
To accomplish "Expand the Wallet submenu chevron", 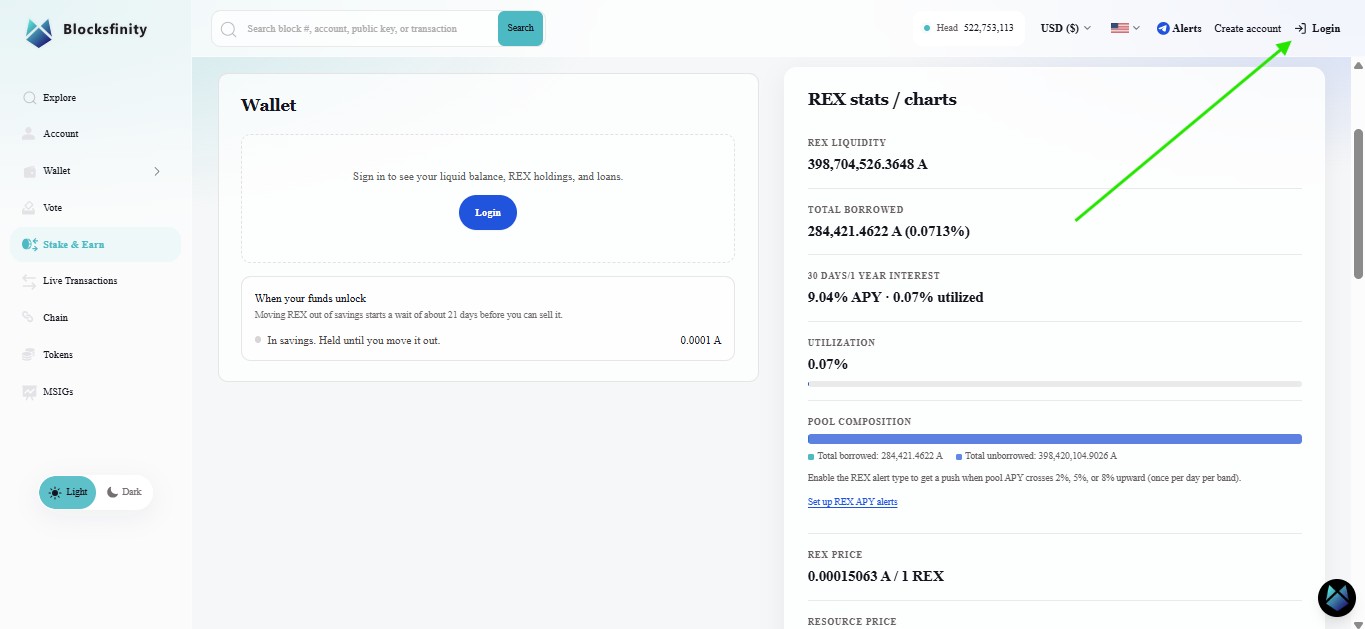I will [157, 171].
